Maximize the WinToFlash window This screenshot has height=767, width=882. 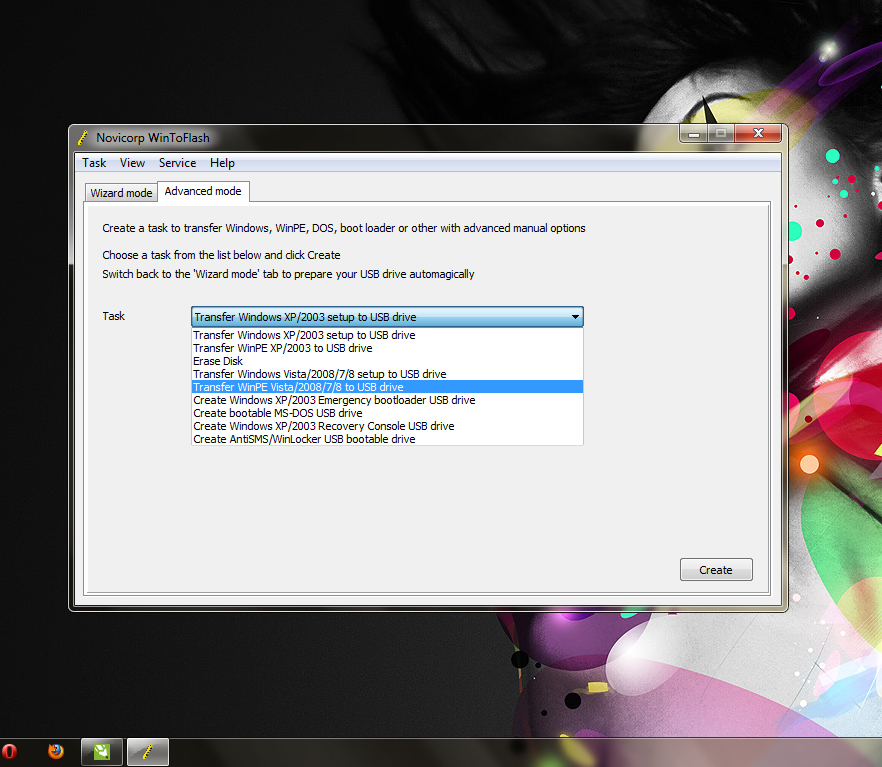coord(721,134)
